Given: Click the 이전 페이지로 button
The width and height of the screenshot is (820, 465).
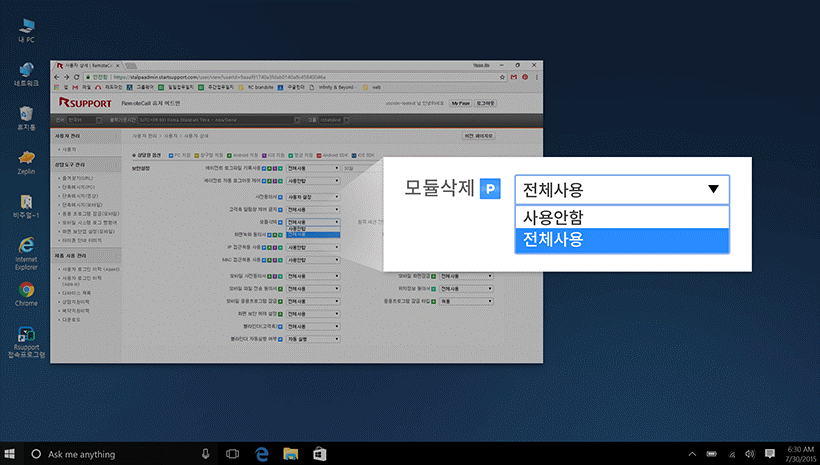Looking at the screenshot, I should point(479,135).
